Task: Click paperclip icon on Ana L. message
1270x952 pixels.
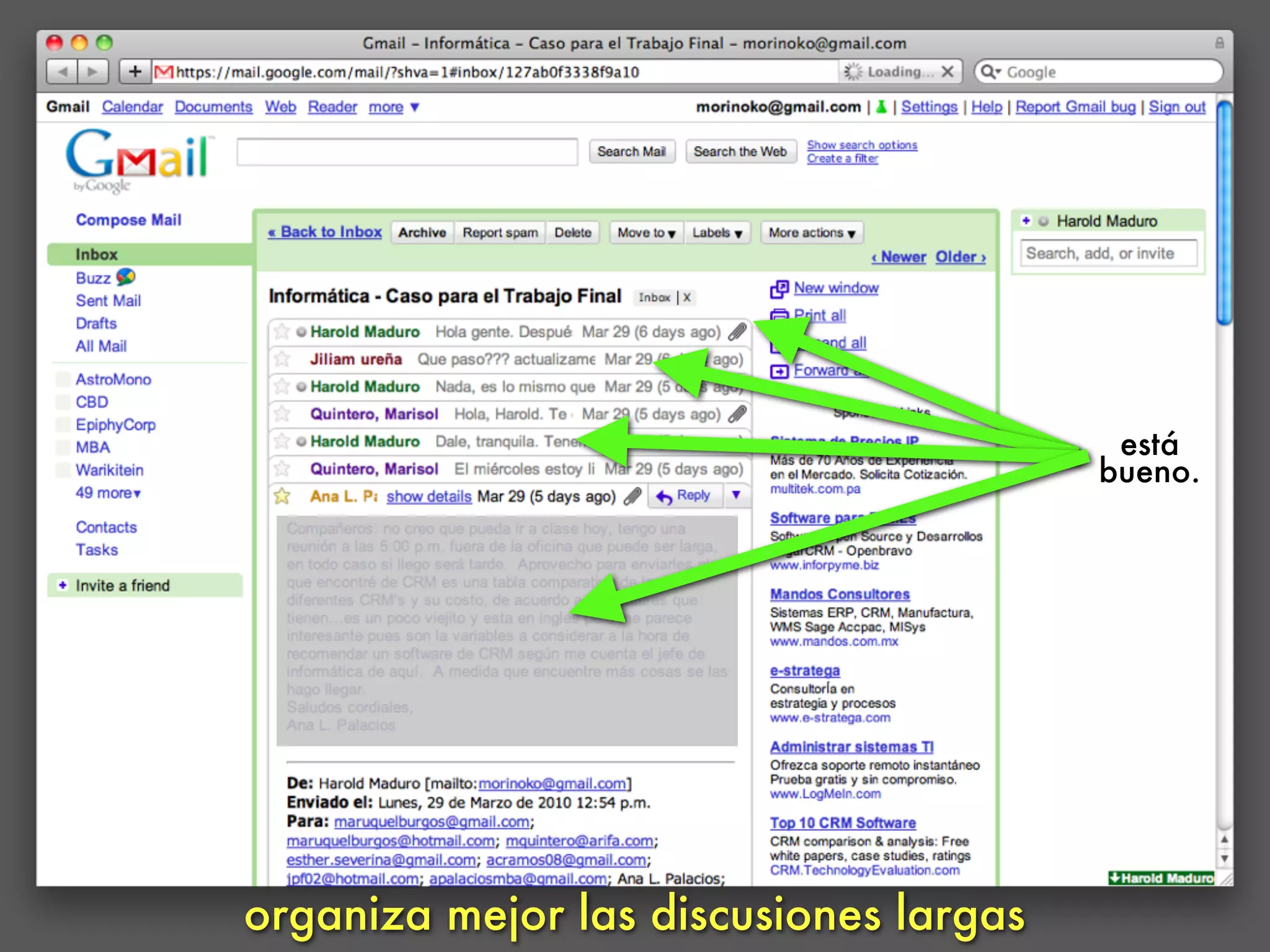Action: 633,496
